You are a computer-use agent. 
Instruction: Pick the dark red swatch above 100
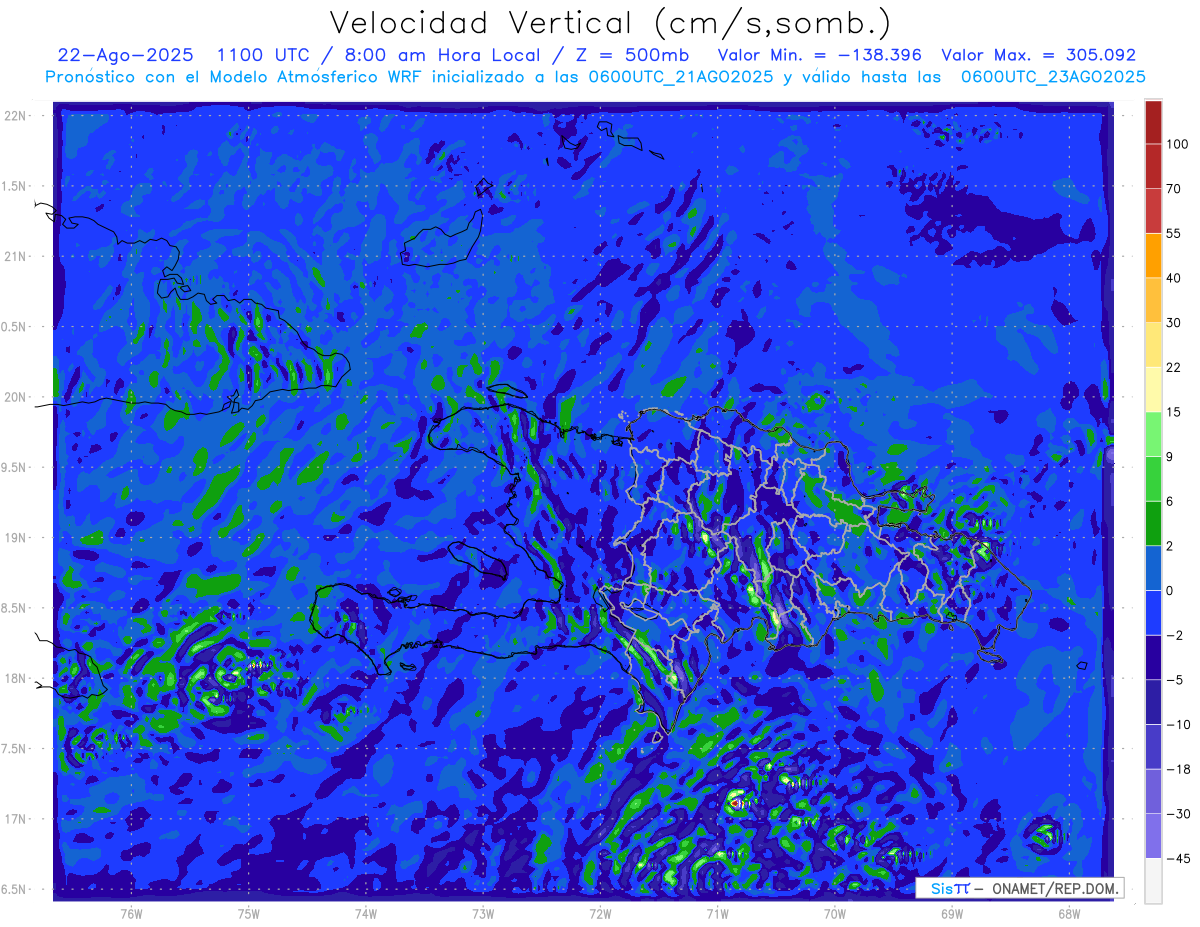1153,122
